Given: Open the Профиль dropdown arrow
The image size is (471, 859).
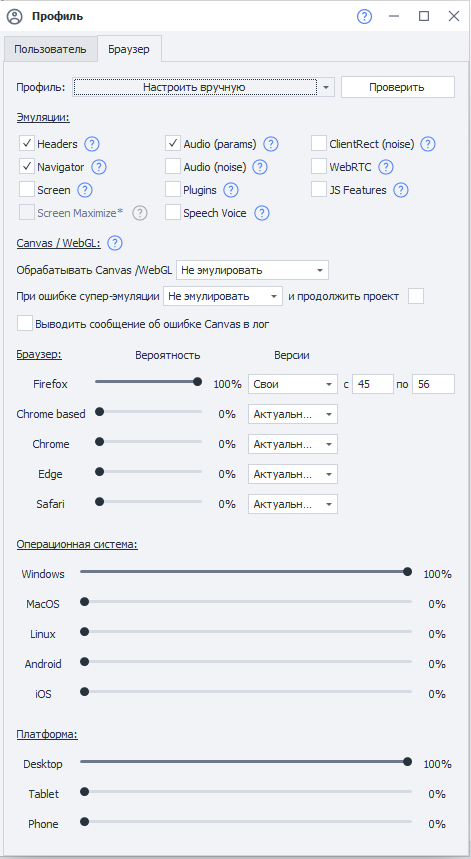Looking at the screenshot, I should [326, 87].
